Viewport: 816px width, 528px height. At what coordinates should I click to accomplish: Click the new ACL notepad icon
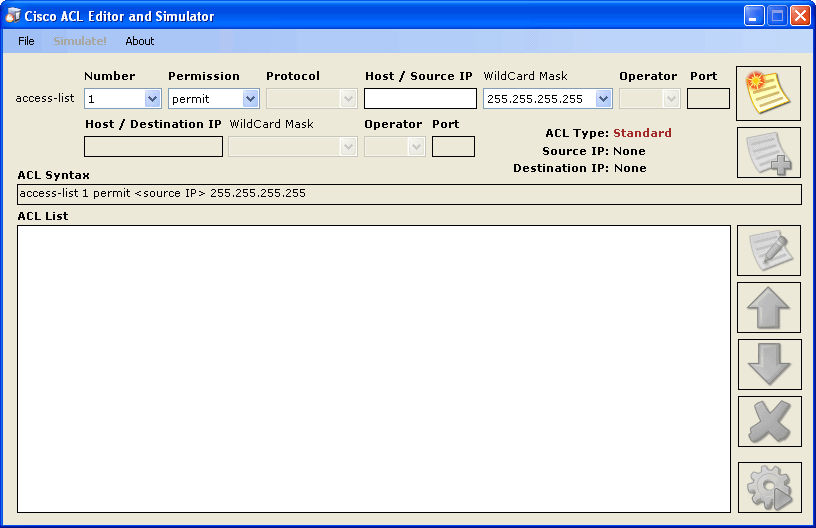coord(768,93)
